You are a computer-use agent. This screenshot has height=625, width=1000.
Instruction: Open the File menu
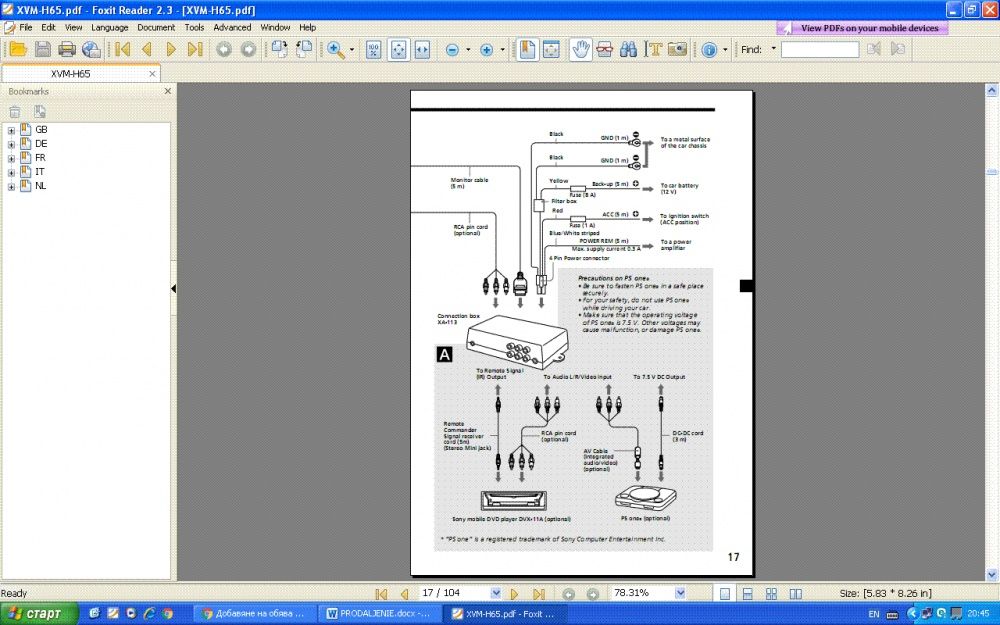[26, 27]
